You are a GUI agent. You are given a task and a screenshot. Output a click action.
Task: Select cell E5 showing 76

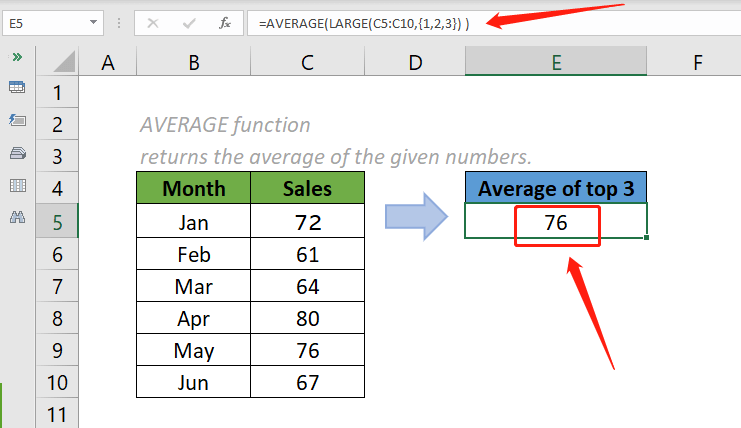pos(556,223)
